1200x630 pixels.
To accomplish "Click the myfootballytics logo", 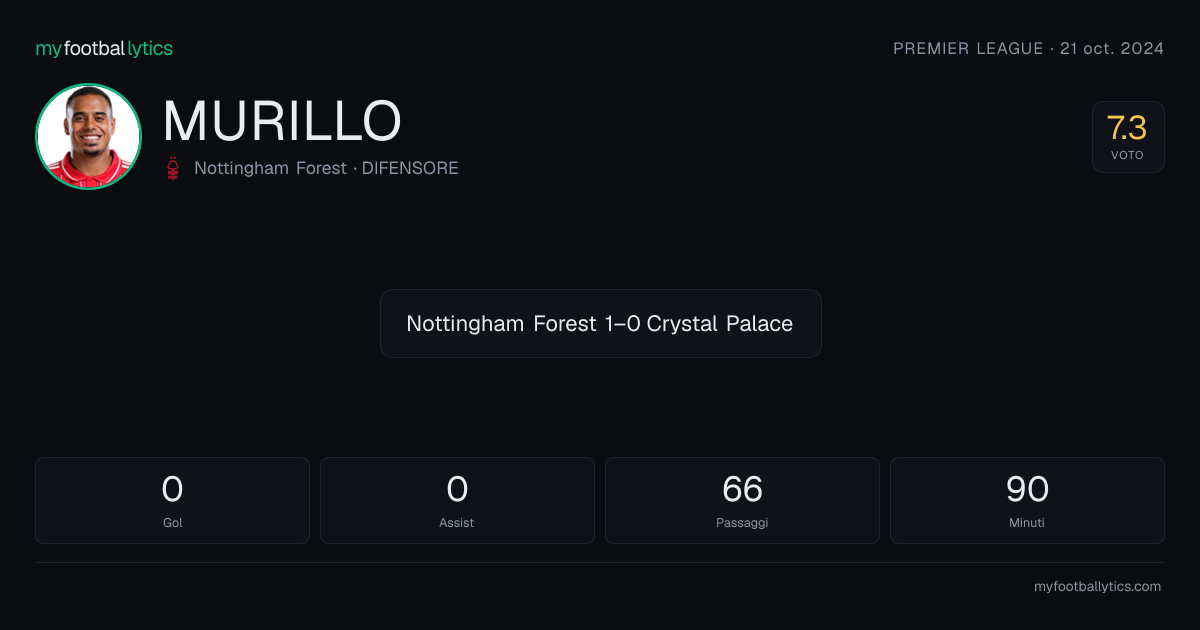I will pos(104,48).
